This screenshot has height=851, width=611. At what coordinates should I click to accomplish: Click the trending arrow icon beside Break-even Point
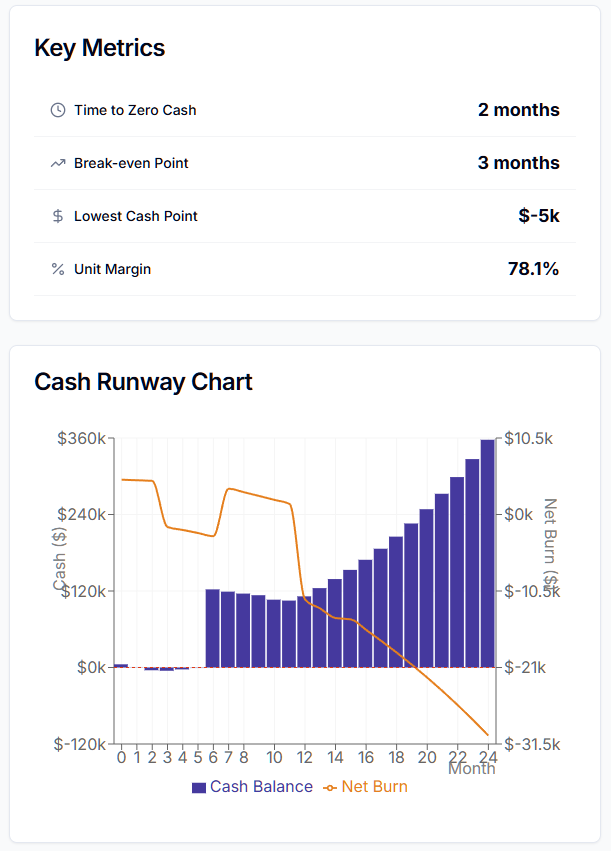coord(58,163)
